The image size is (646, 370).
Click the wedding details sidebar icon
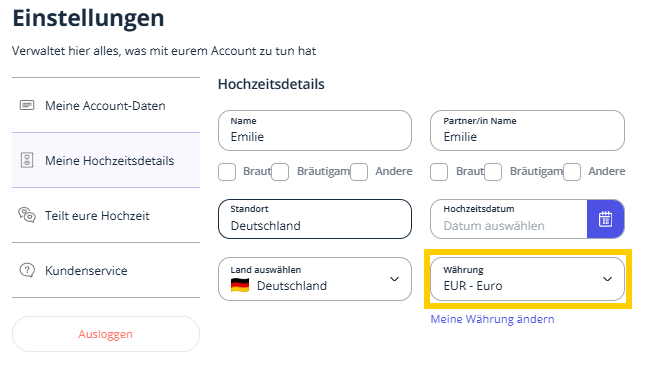coord(27,160)
